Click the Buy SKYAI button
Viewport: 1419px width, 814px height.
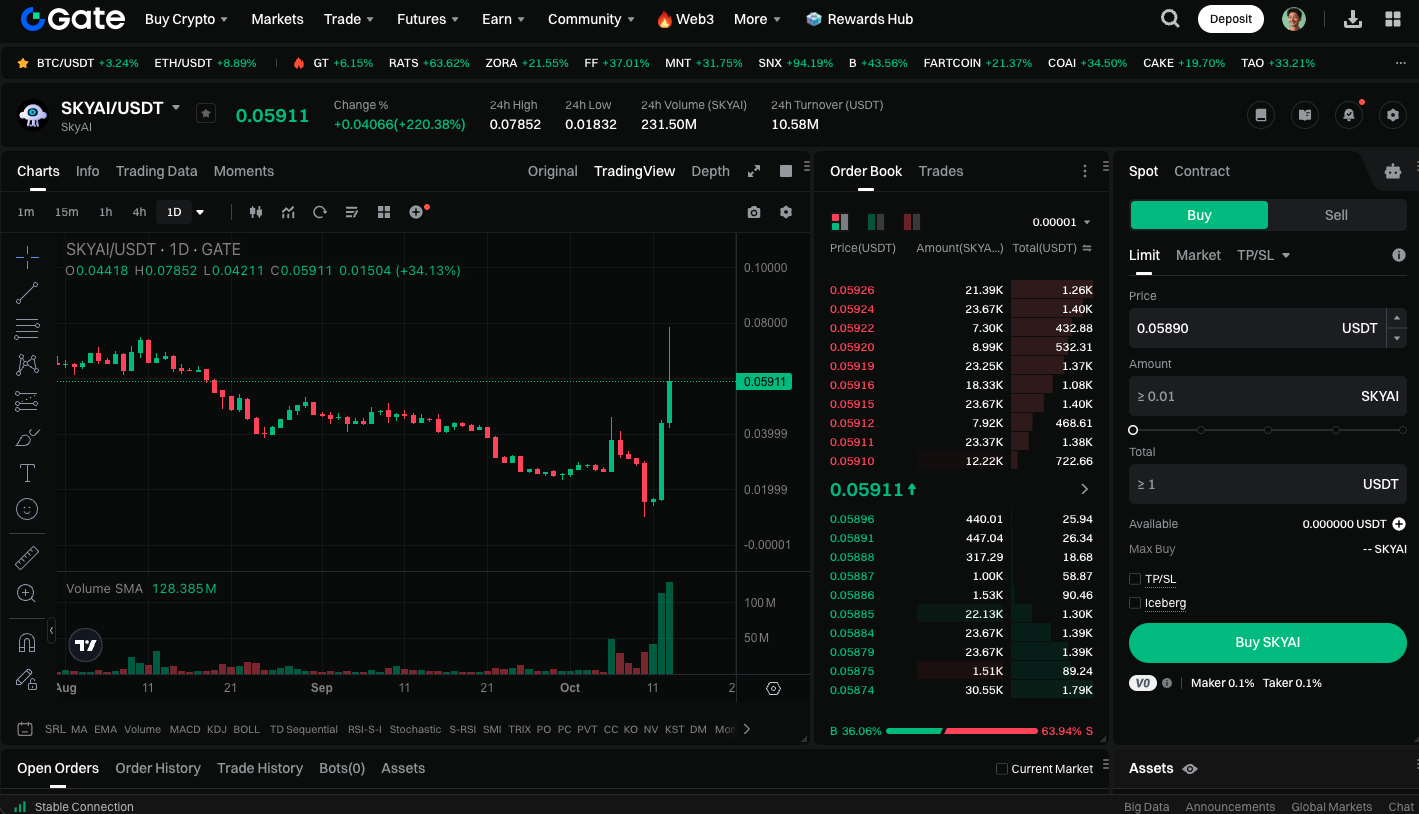pos(1267,642)
